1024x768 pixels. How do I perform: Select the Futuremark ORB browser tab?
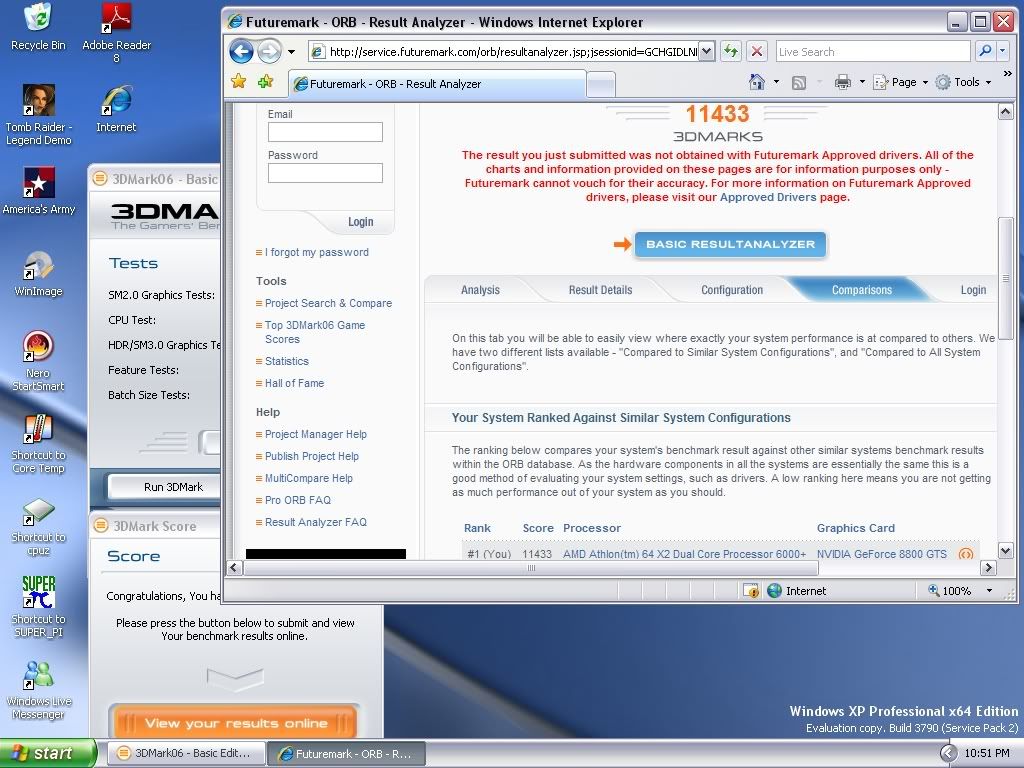pos(438,84)
